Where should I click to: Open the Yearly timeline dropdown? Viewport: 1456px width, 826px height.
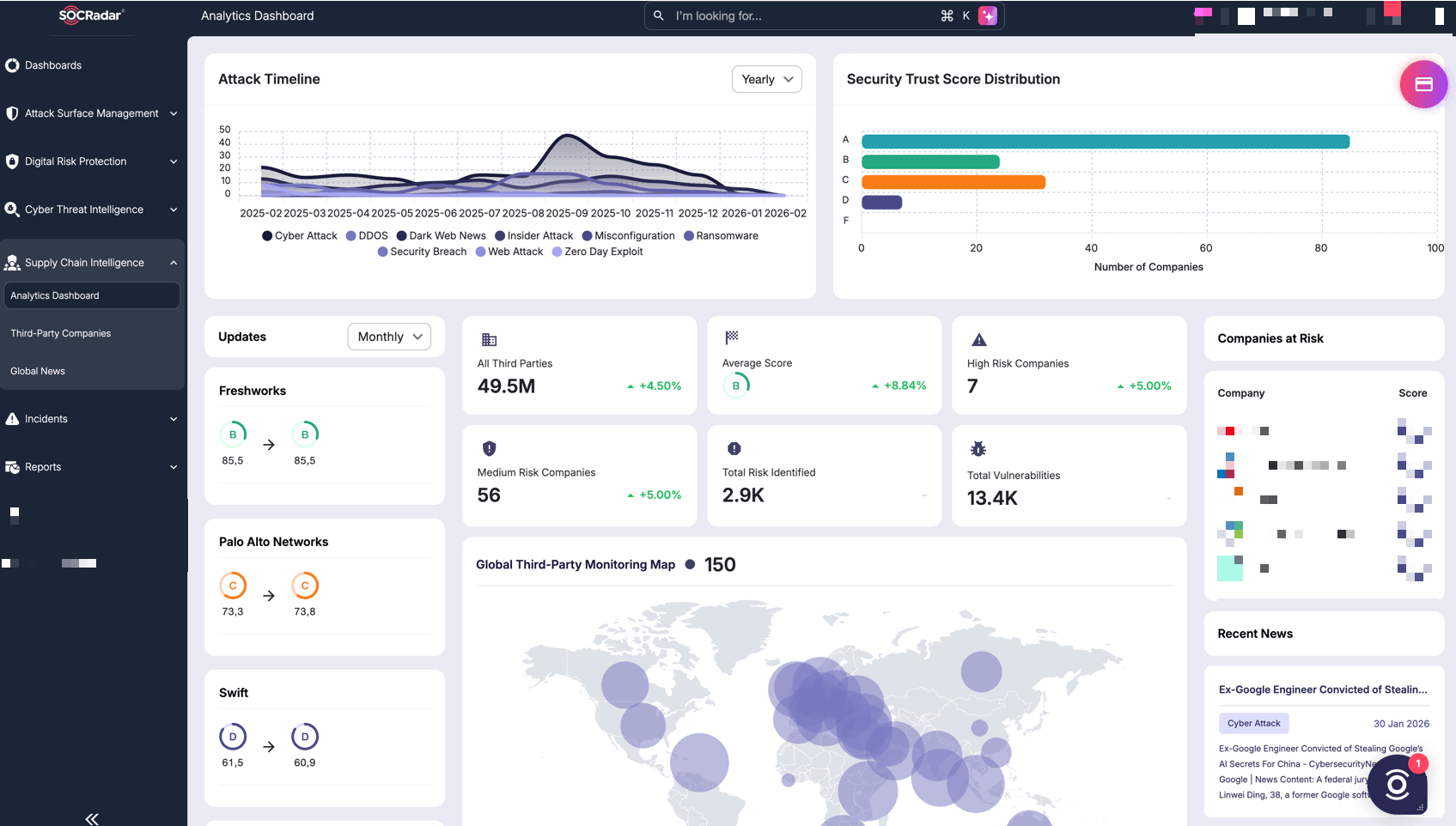pos(767,79)
